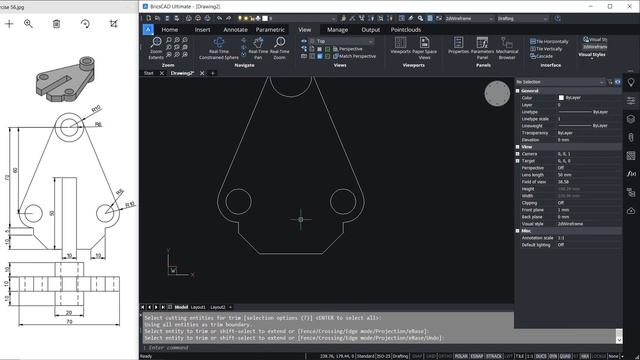Switch to the Start document tab
The height and width of the screenshot is (360, 640).
(149, 73)
